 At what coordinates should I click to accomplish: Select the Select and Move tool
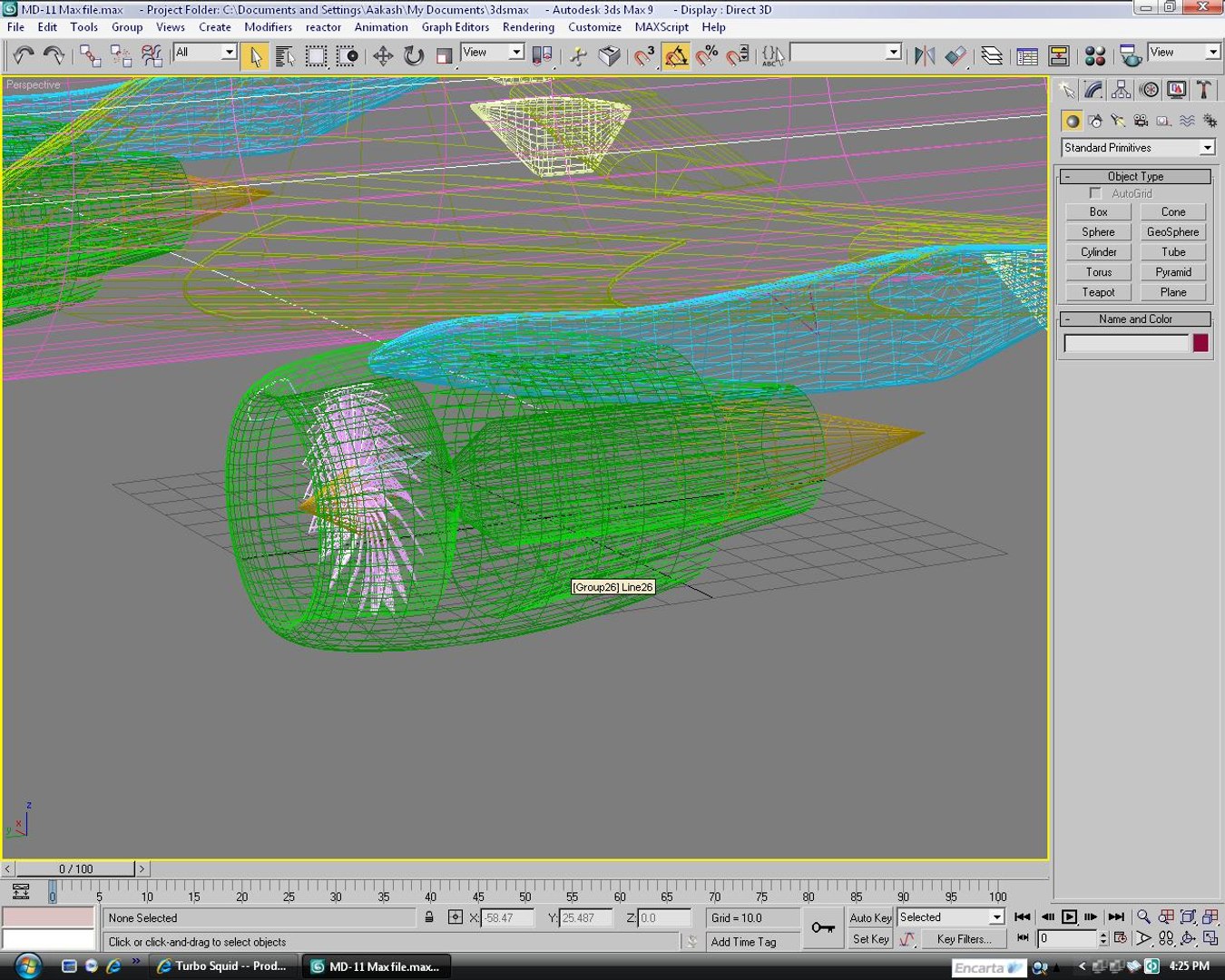click(383, 56)
